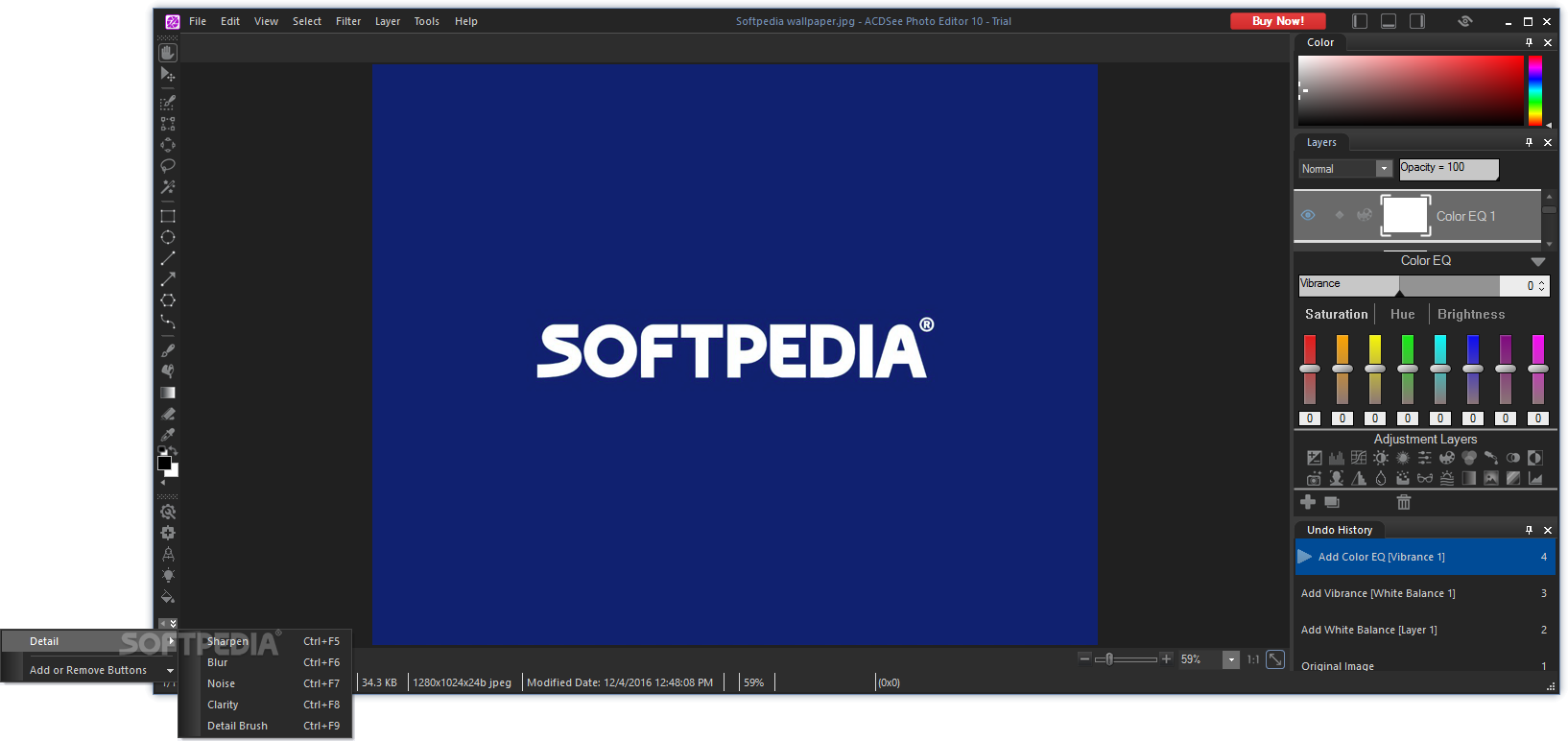The image size is (1568, 741).
Task: Click the red saturation slider
Action: [1310, 369]
